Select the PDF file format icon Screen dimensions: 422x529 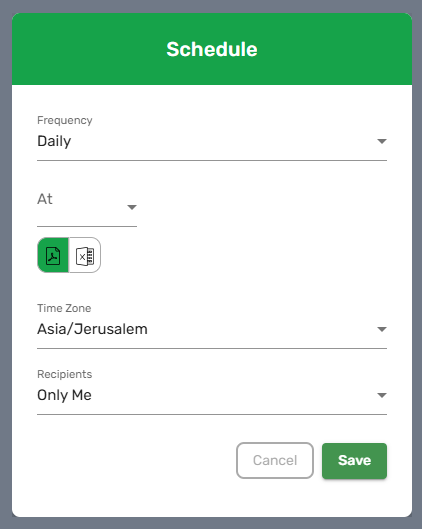click(x=53, y=255)
